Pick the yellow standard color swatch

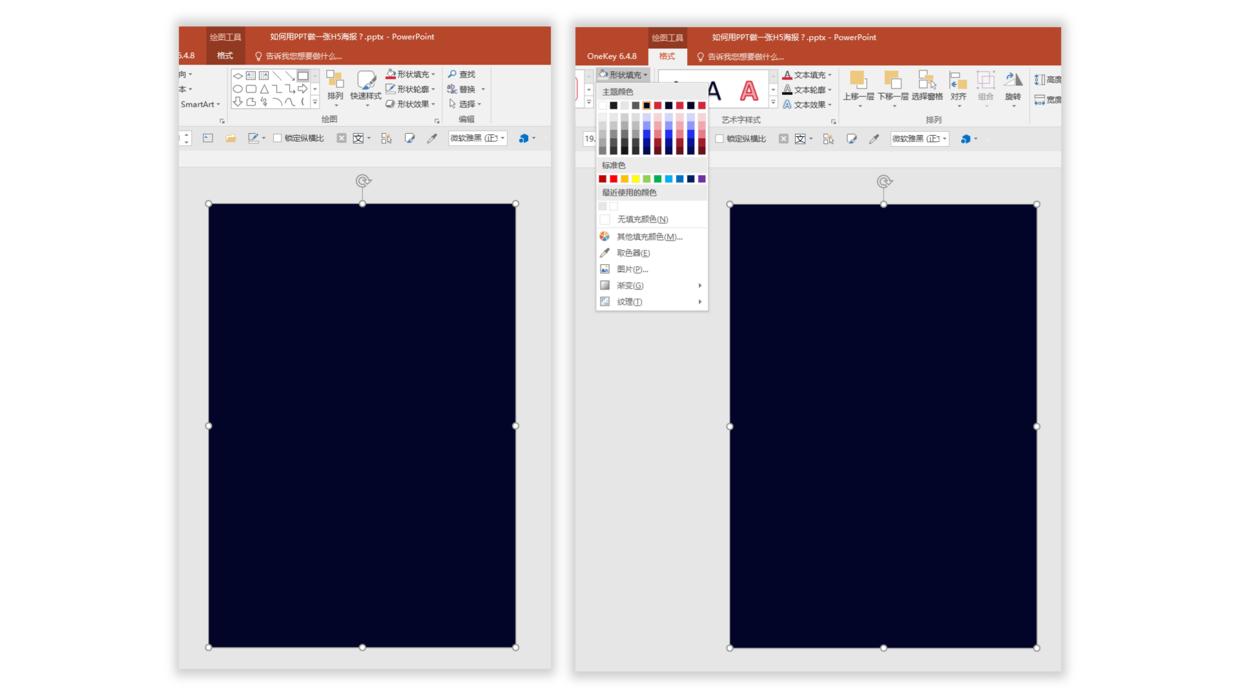pos(635,179)
